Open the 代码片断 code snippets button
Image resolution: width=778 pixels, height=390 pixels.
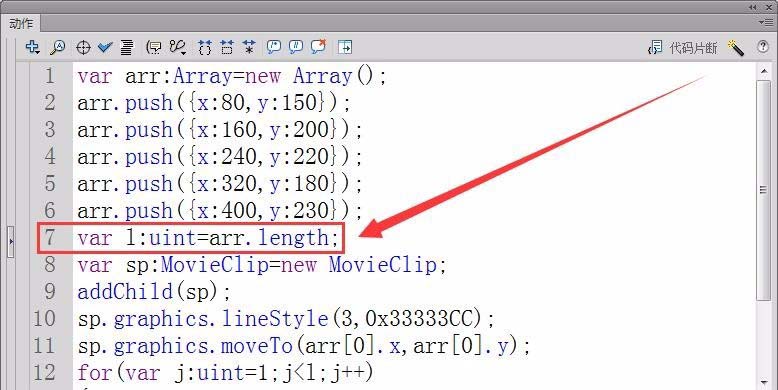coord(683,48)
